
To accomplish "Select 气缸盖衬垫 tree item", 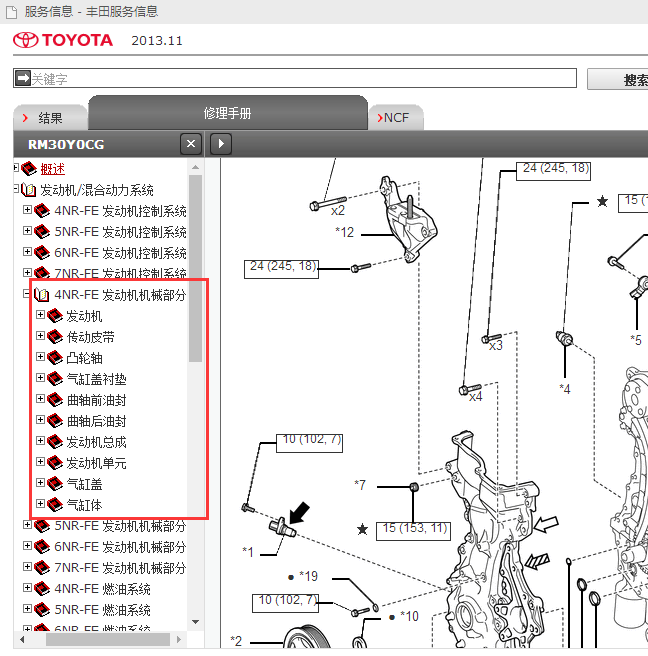I will click(x=96, y=379).
